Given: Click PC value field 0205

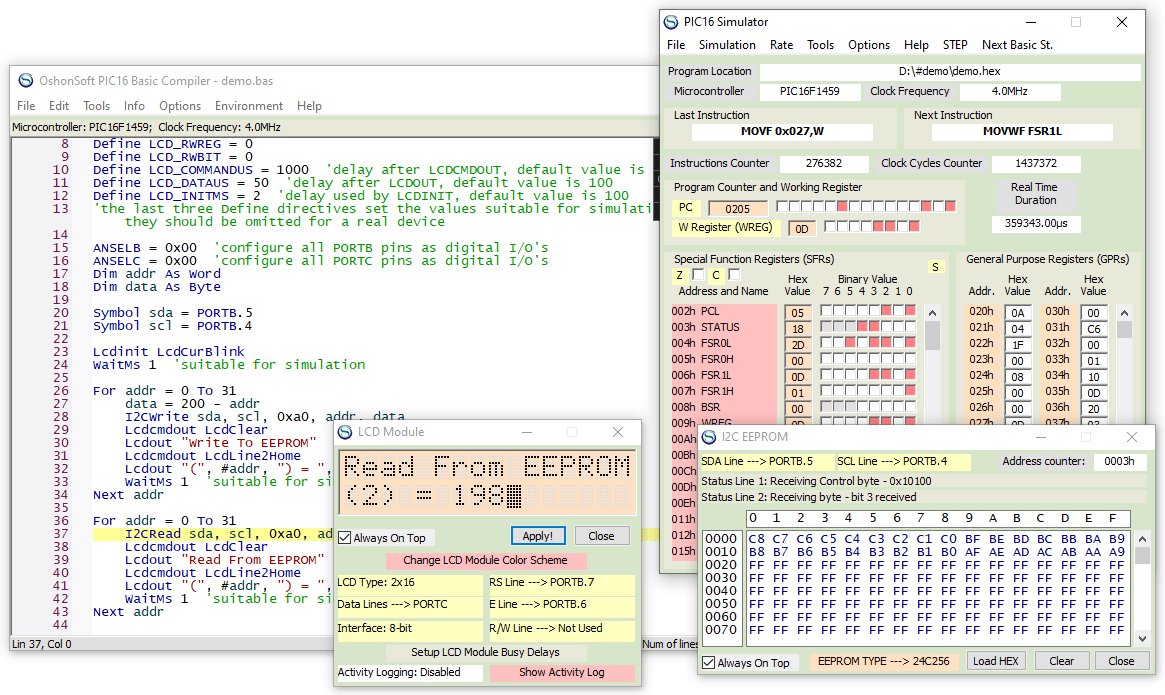Looking at the screenshot, I should [x=737, y=209].
